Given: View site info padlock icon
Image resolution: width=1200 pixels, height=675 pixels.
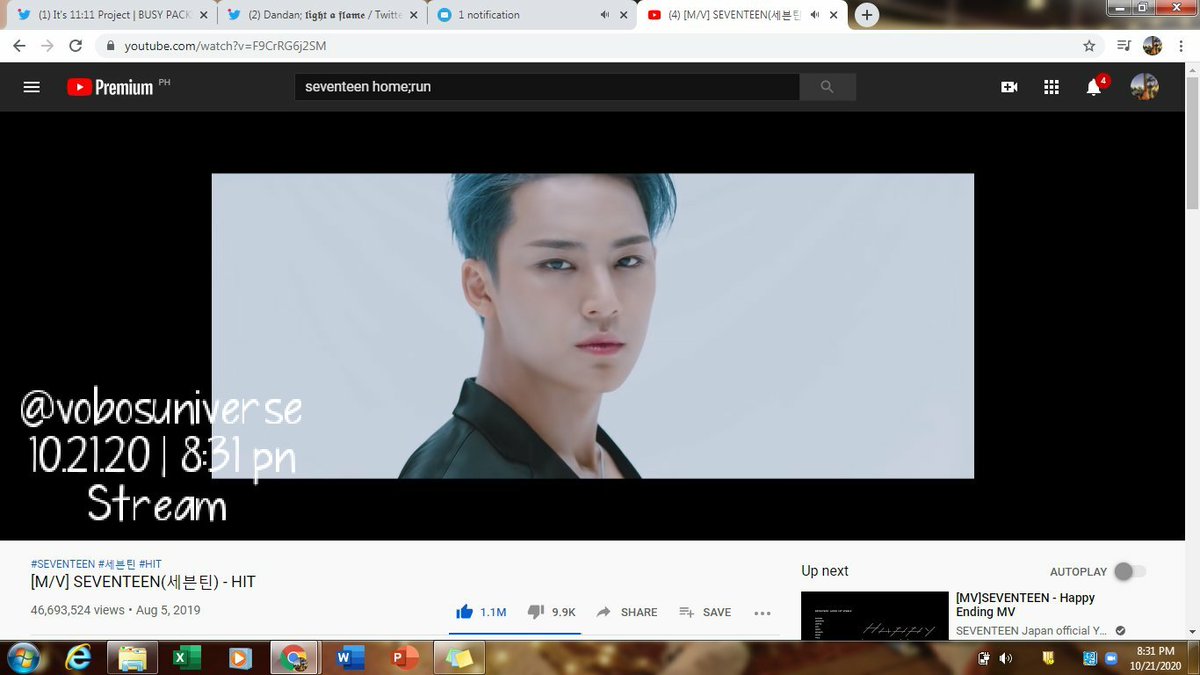Looking at the screenshot, I should 110,46.
